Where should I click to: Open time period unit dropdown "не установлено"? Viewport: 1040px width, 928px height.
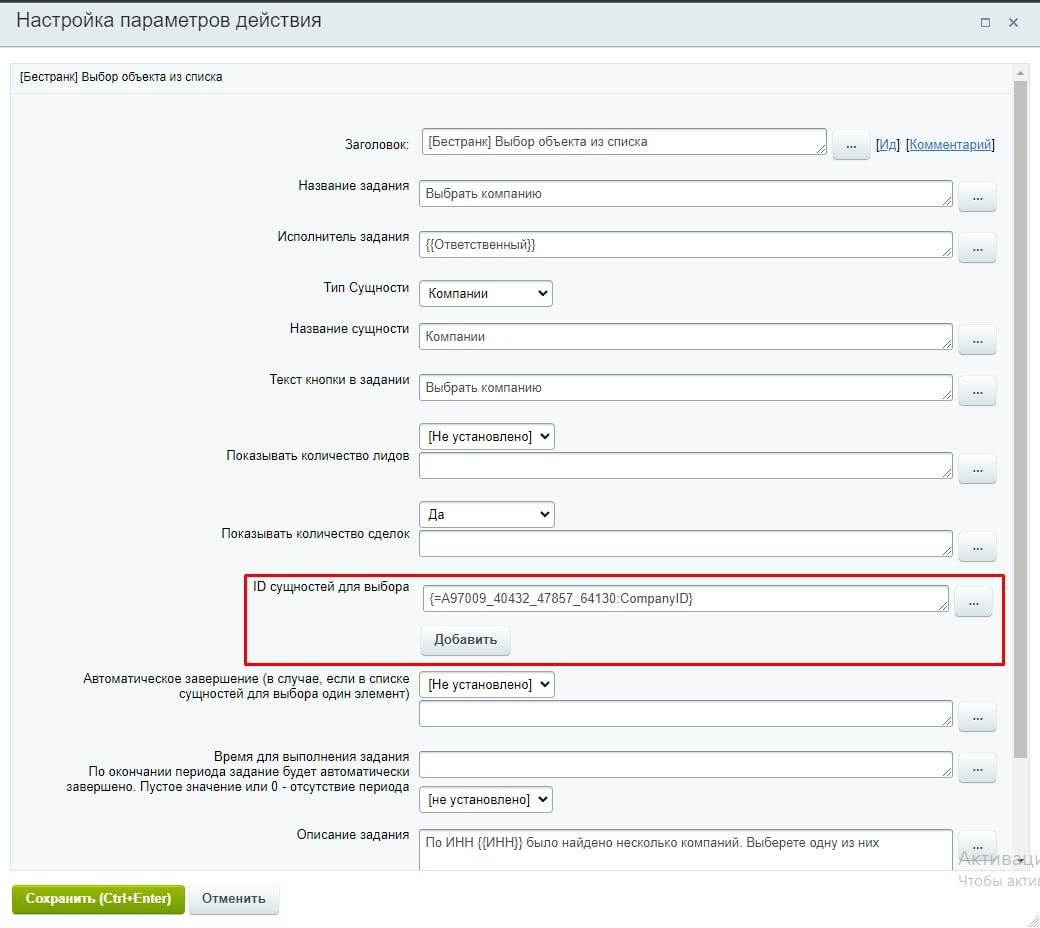487,799
